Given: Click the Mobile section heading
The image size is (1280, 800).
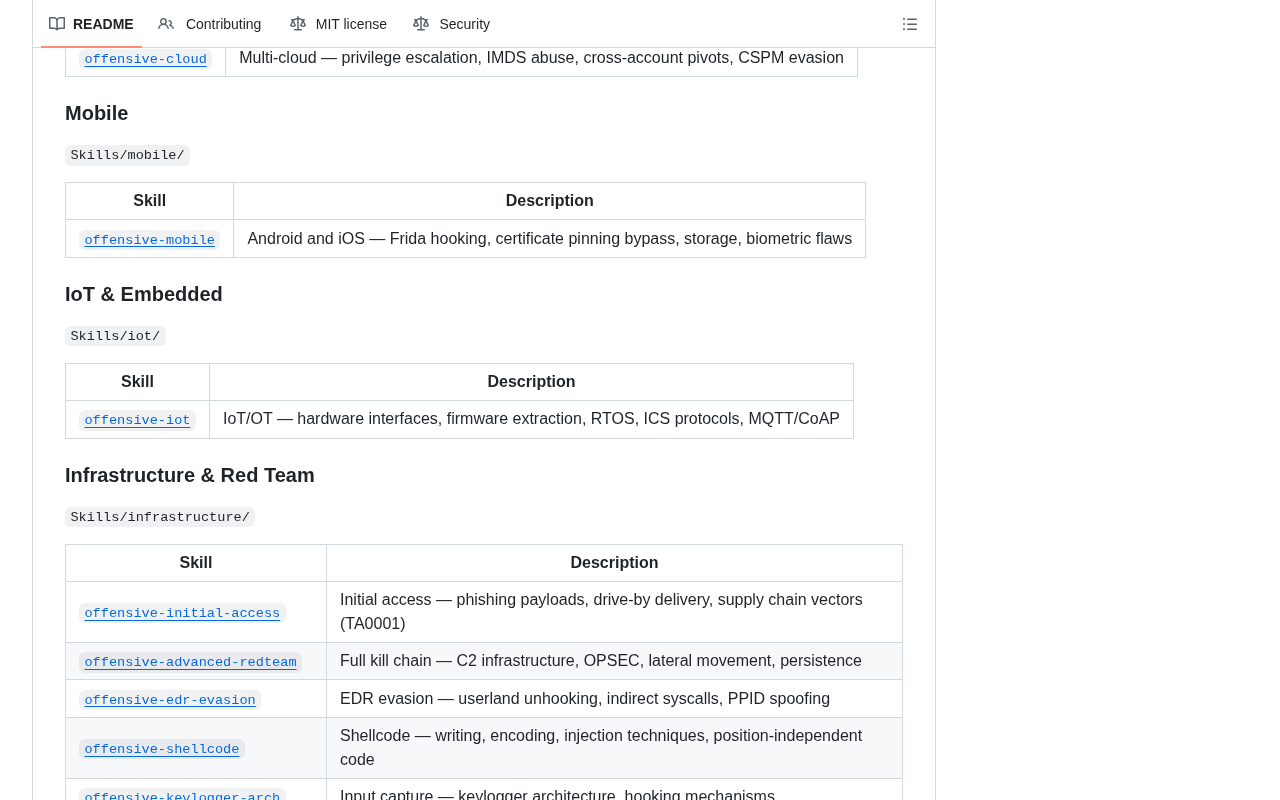Looking at the screenshot, I should 97,113.
